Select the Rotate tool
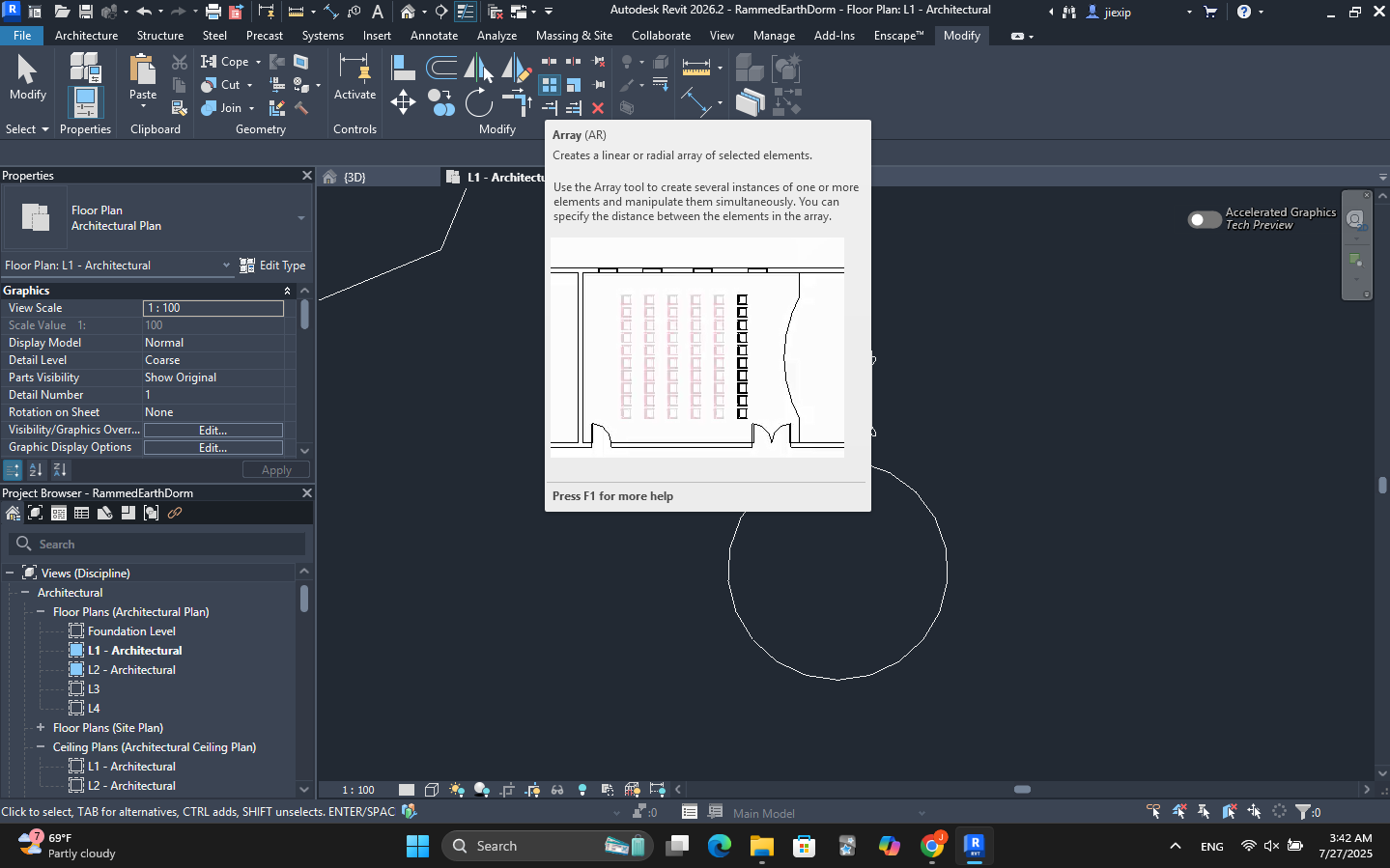The image size is (1390, 868). coord(478,102)
